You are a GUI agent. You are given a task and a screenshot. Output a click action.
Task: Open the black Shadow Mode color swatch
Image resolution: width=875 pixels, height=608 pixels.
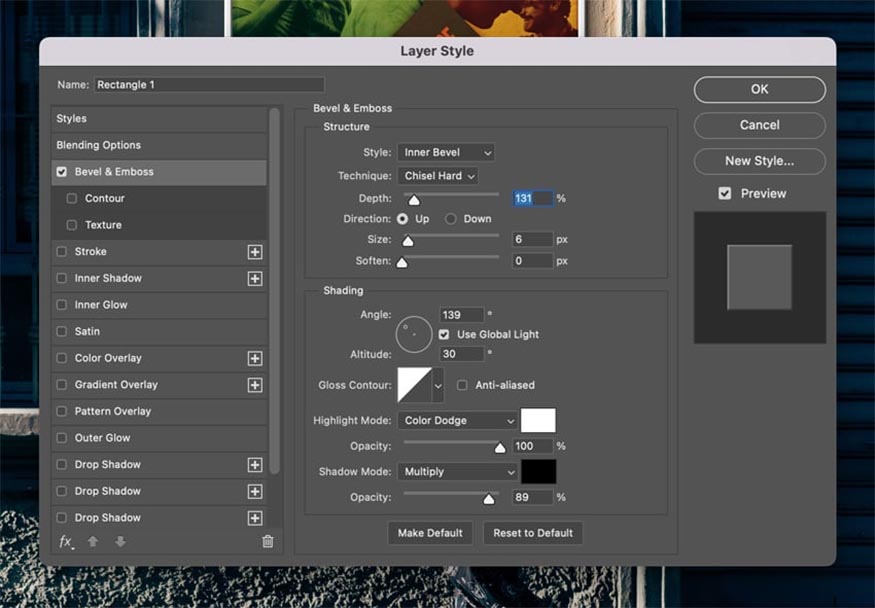pyautogui.click(x=538, y=472)
